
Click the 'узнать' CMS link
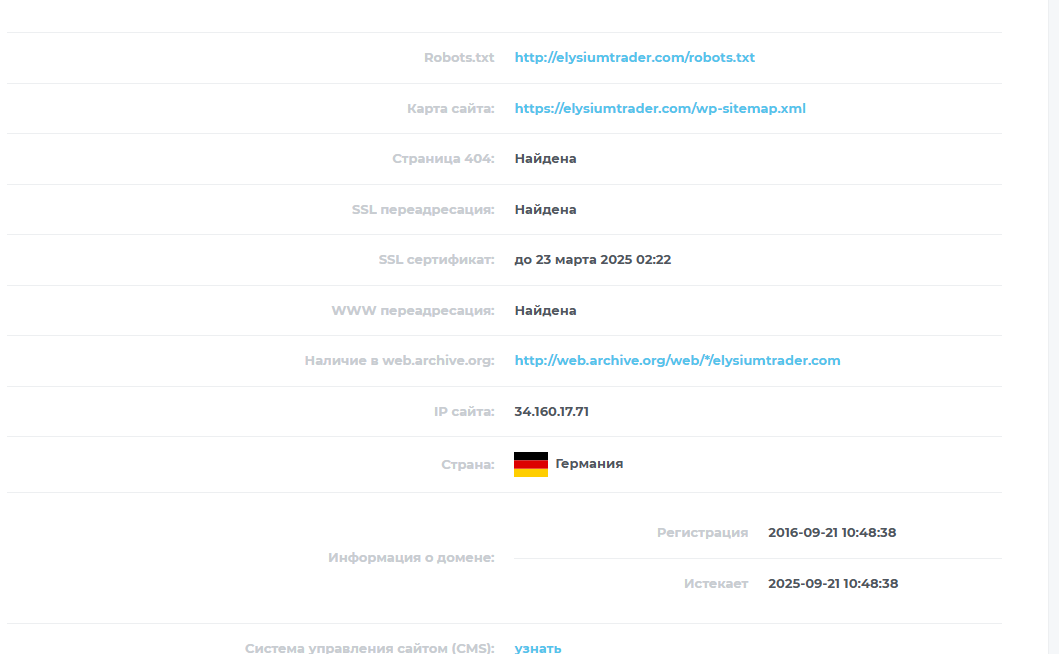[538, 648]
